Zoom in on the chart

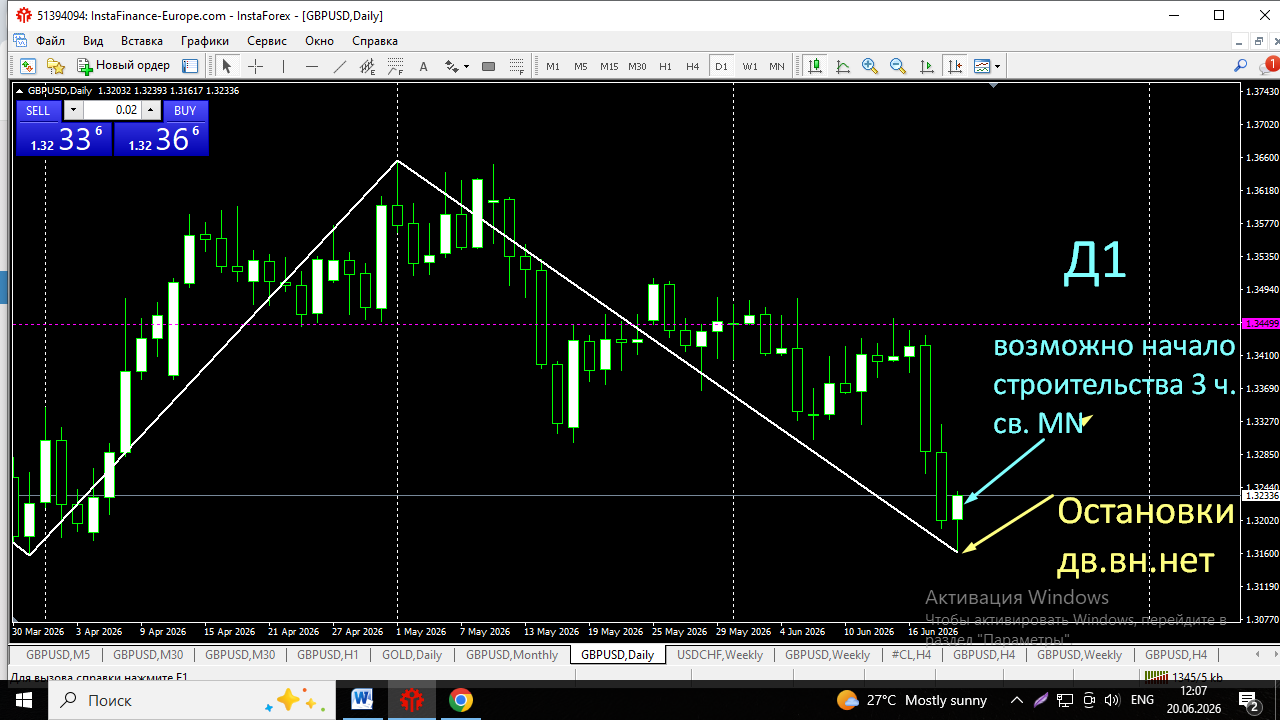870,66
